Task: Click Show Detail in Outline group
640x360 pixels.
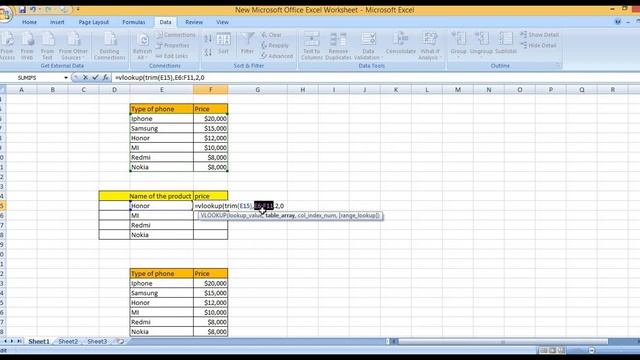Action: tap(540, 35)
